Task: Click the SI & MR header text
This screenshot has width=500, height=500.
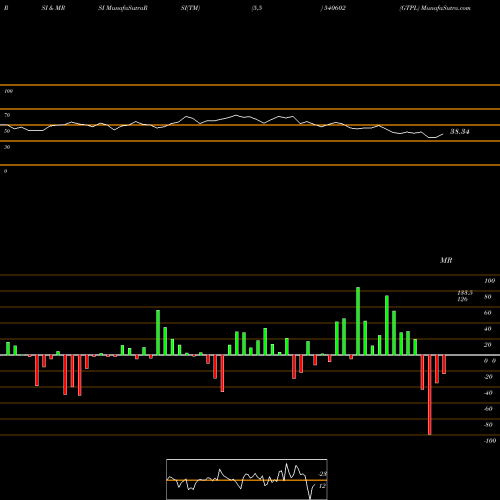Action: pos(53,8)
